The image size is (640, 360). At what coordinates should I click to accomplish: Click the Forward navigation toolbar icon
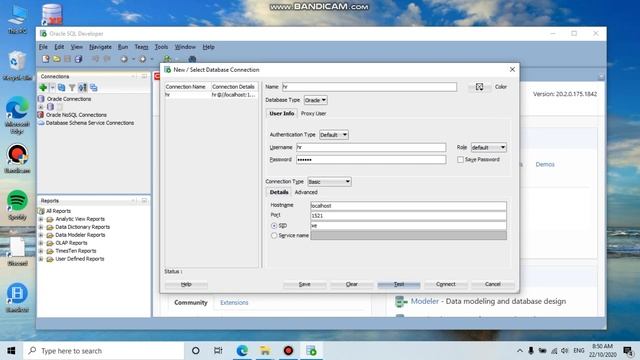143,59
